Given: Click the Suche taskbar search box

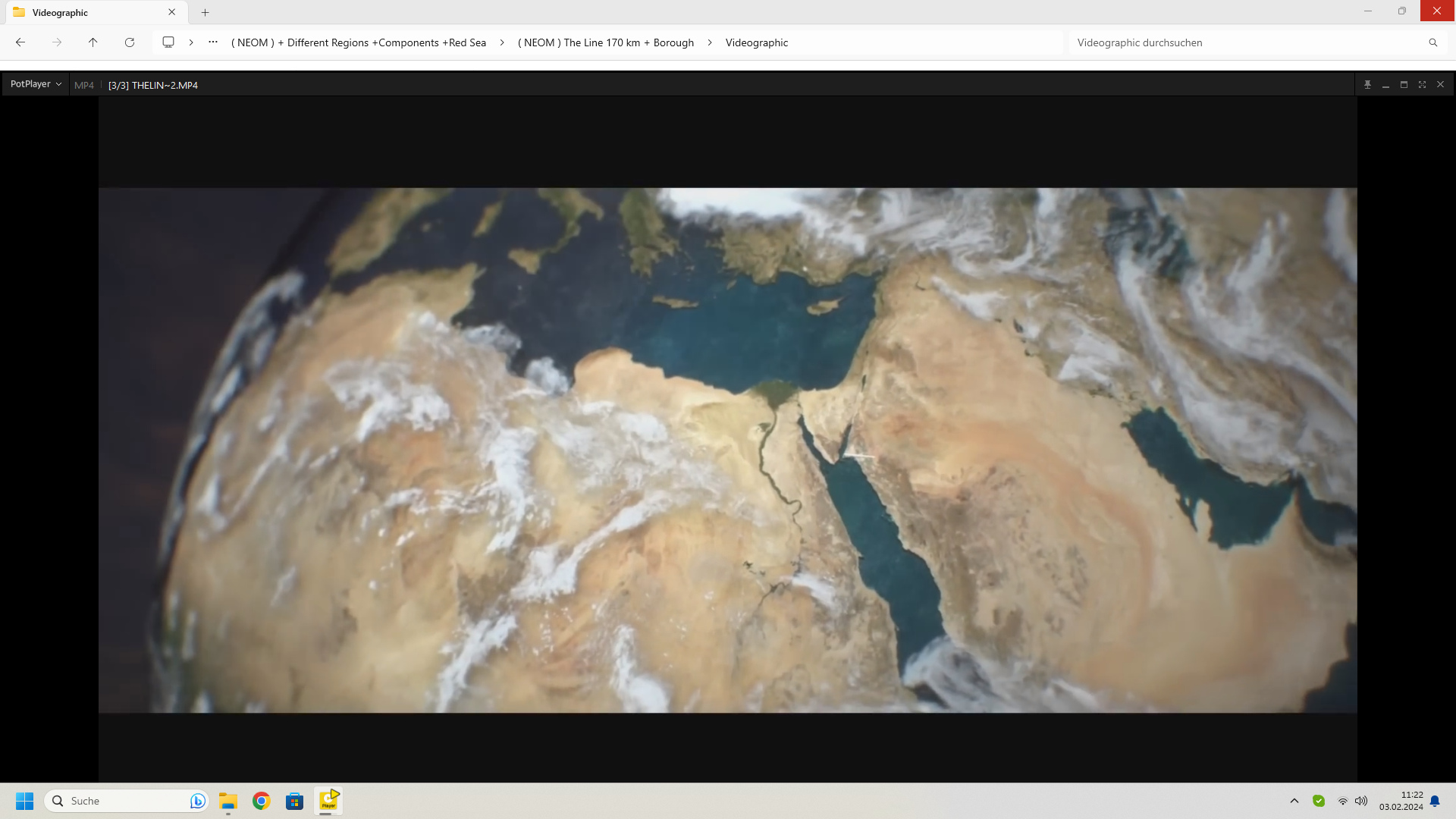Looking at the screenshot, I should click(127, 801).
